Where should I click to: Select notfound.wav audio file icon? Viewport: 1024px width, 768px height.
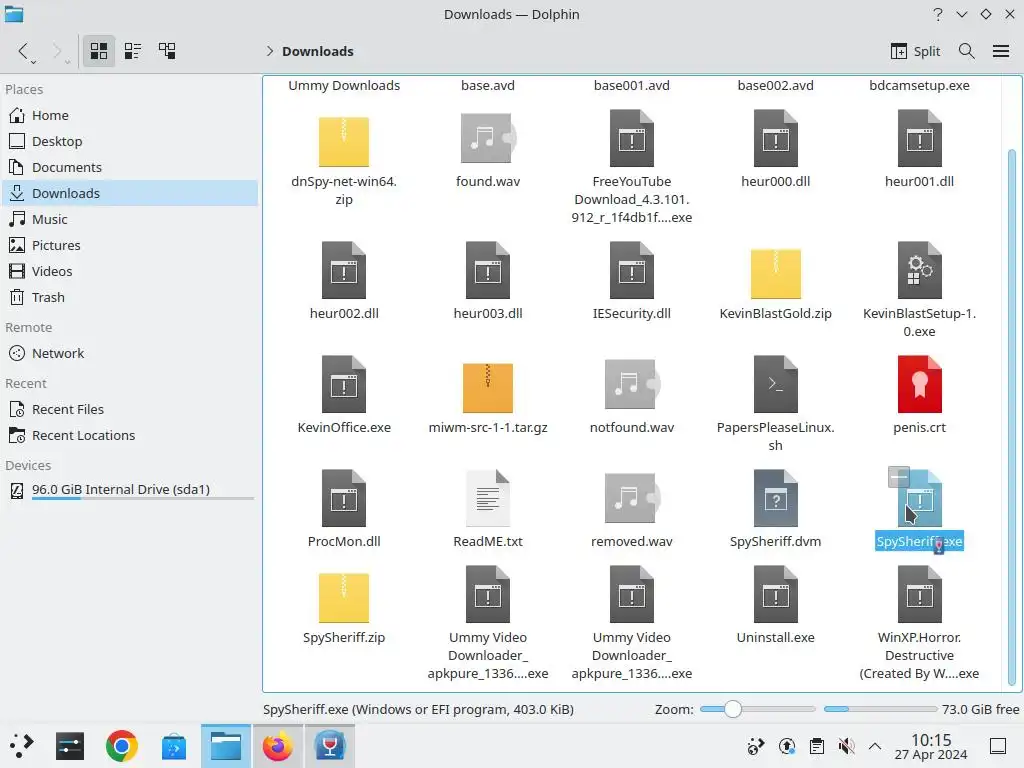(632, 384)
